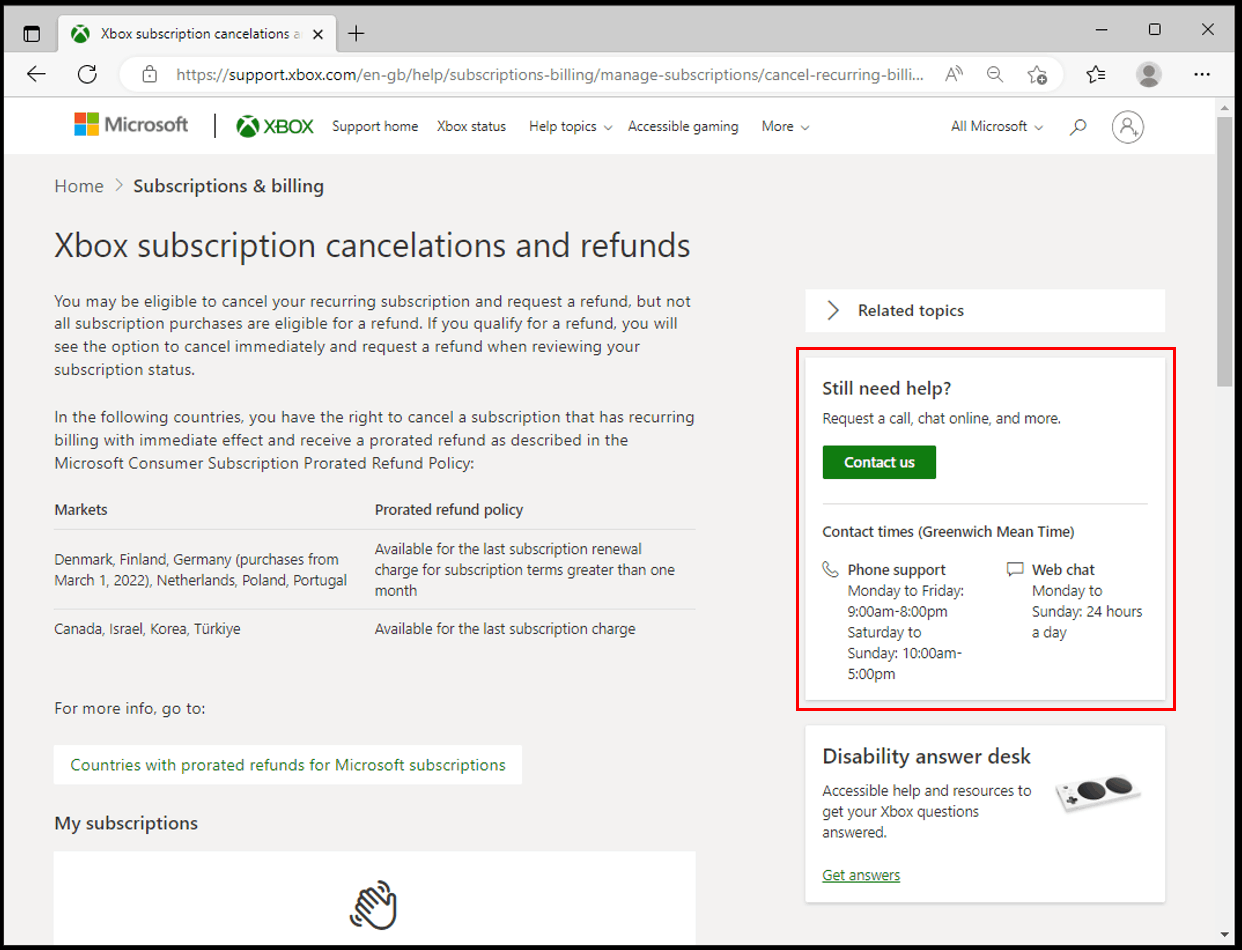
Task: Click the Contact us button
Action: [x=879, y=462]
